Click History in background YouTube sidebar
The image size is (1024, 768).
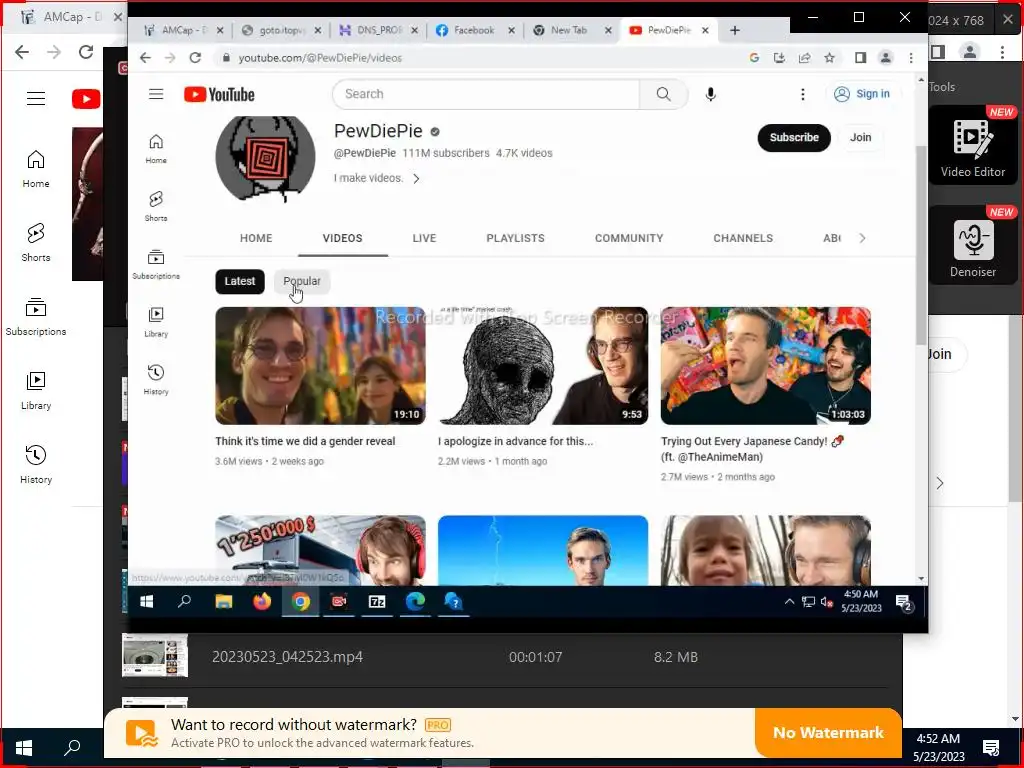point(36,464)
